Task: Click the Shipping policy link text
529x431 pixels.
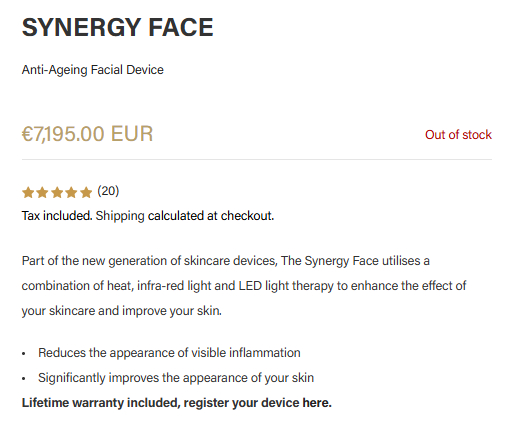Action: (x=120, y=216)
